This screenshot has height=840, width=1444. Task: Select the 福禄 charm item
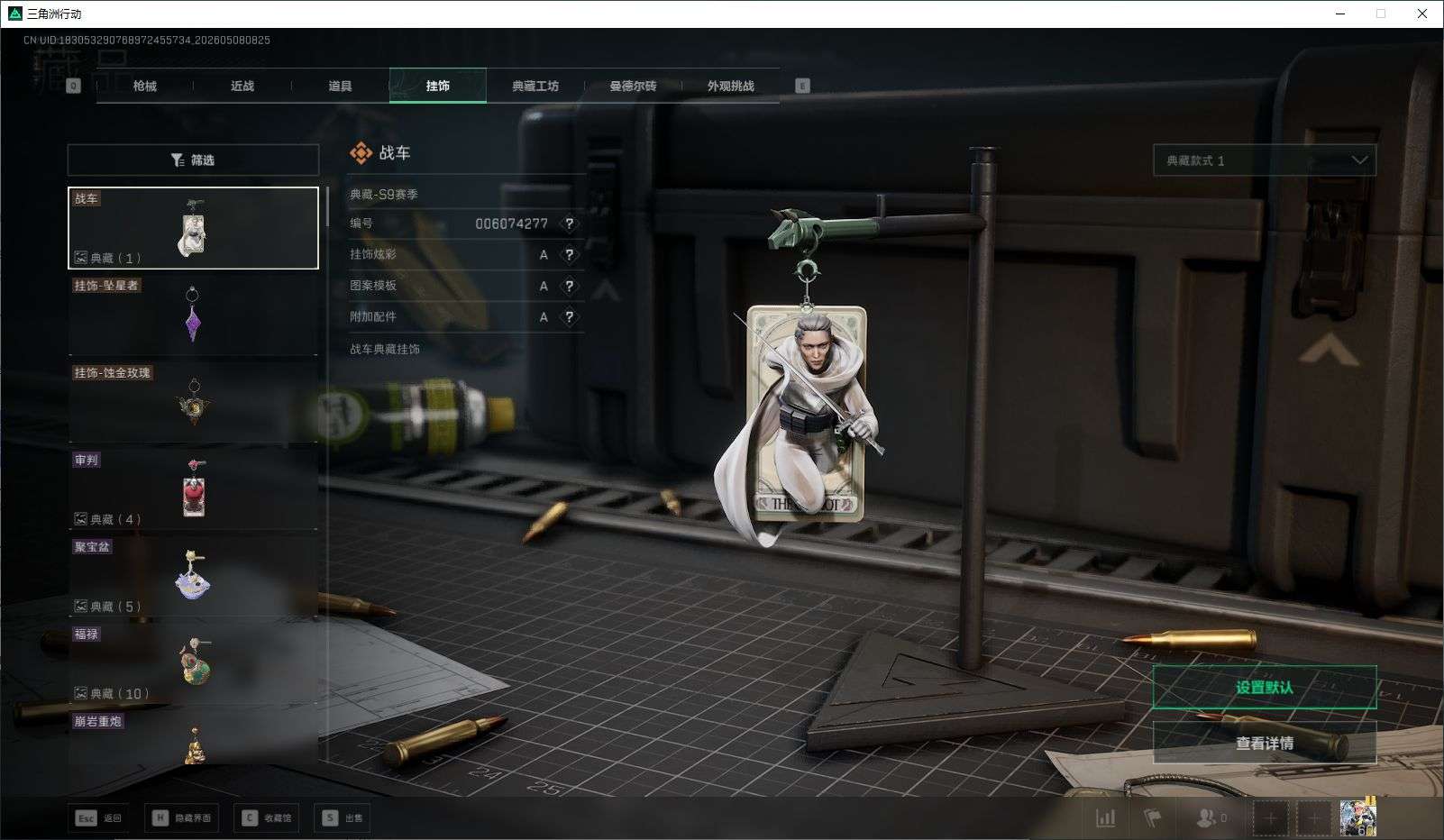coord(193,663)
